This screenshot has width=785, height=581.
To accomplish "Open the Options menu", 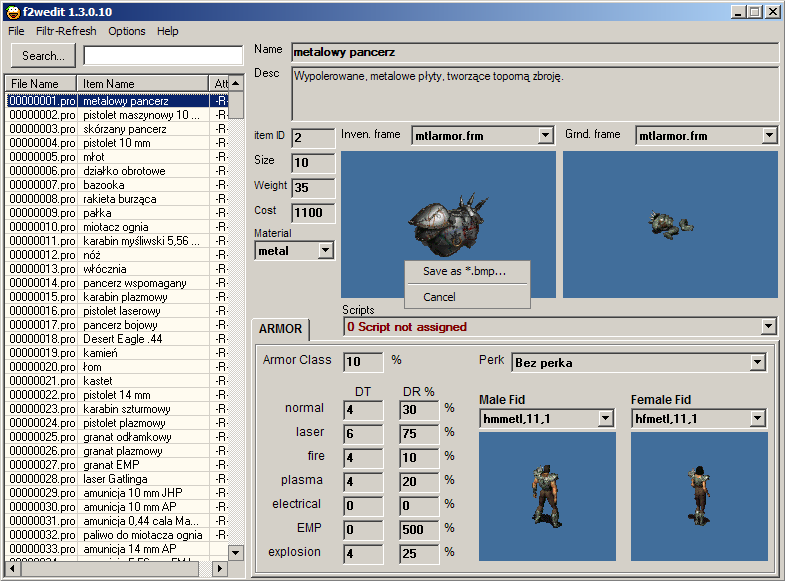I will click(127, 31).
